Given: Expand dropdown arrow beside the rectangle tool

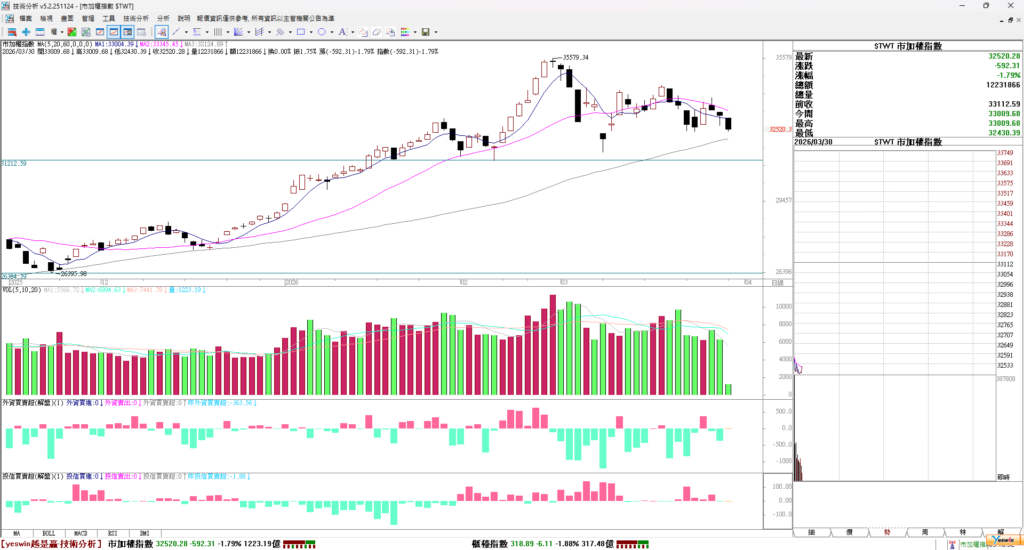Looking at the screenshot, I should pyautogui.click(x=311, y=32).
